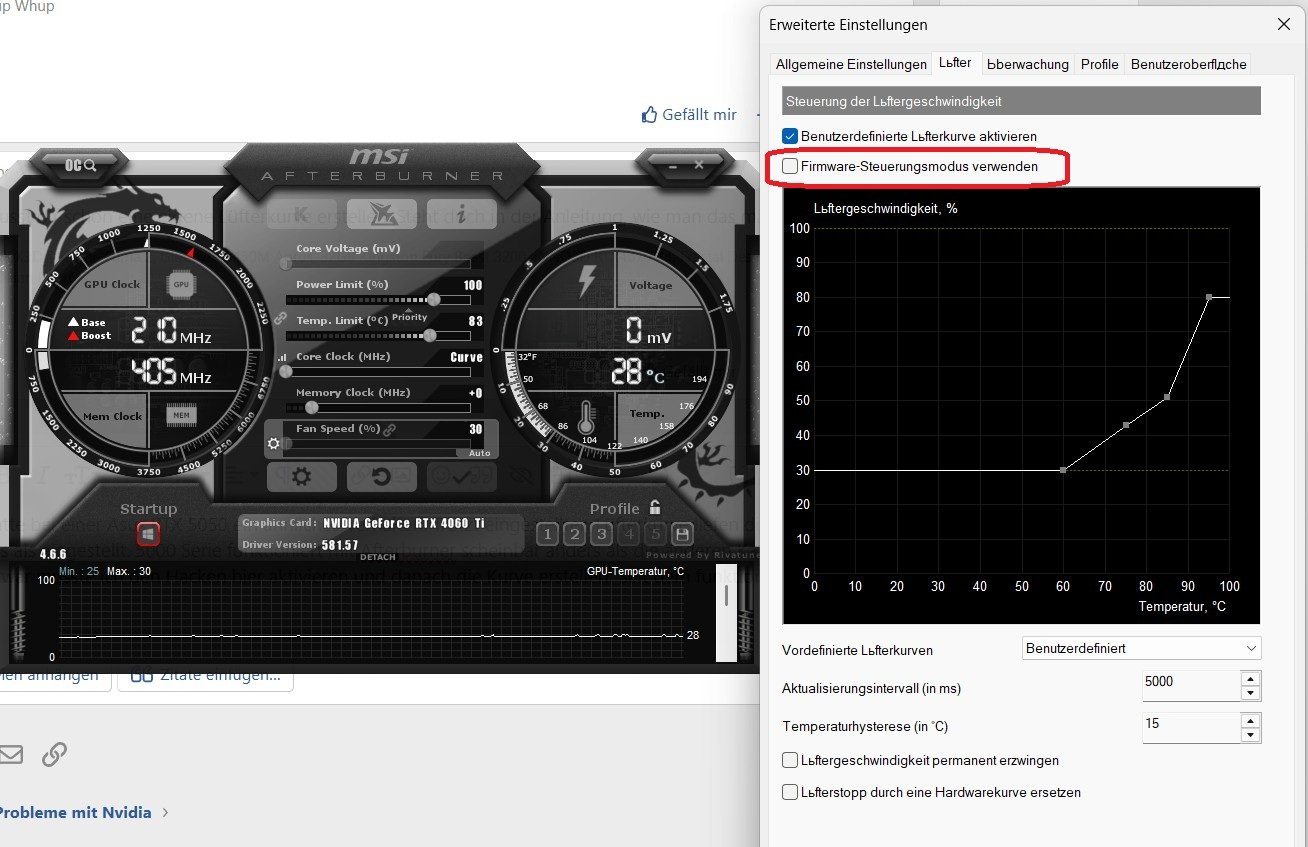Increase Aktualisierungsintervall with up arrow
The image size is (1308, 847).
pos(1250,677)
